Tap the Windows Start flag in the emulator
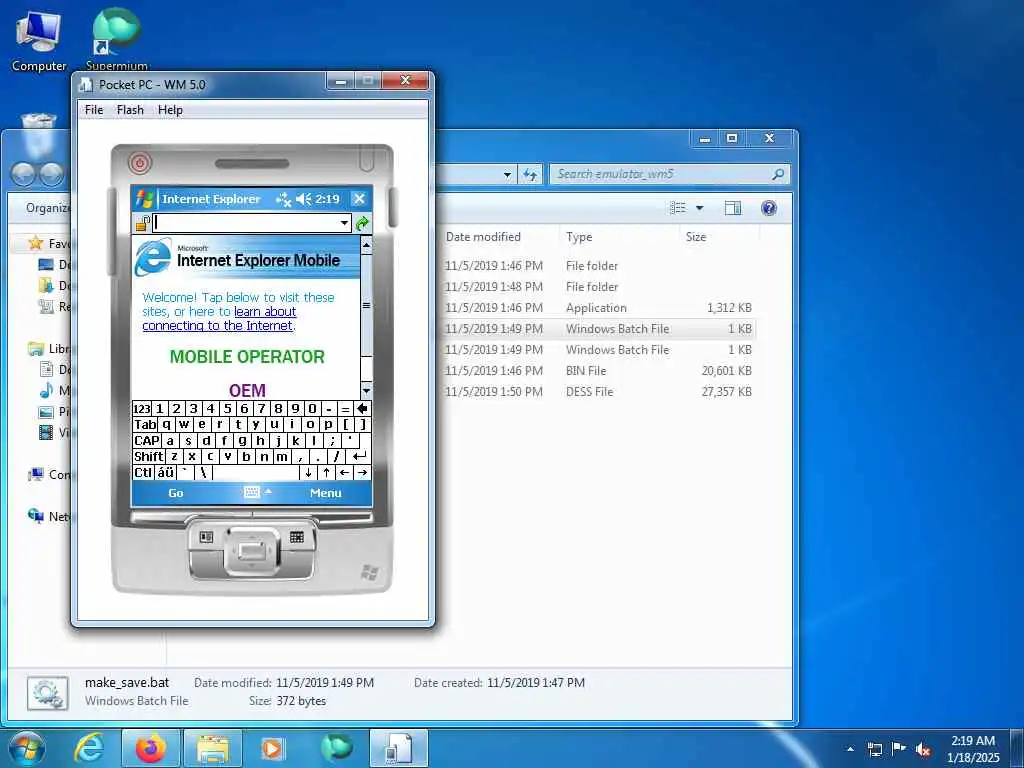This screenshot has width=1024, height=768. click(144, 199)
